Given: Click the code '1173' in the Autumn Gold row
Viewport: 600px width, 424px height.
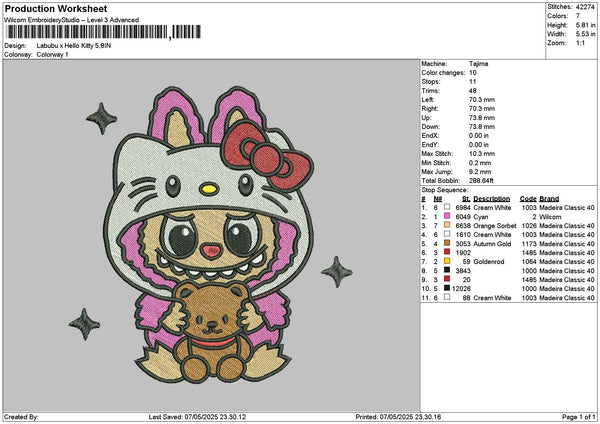Looking at the screenshot, I should point(529,243).
